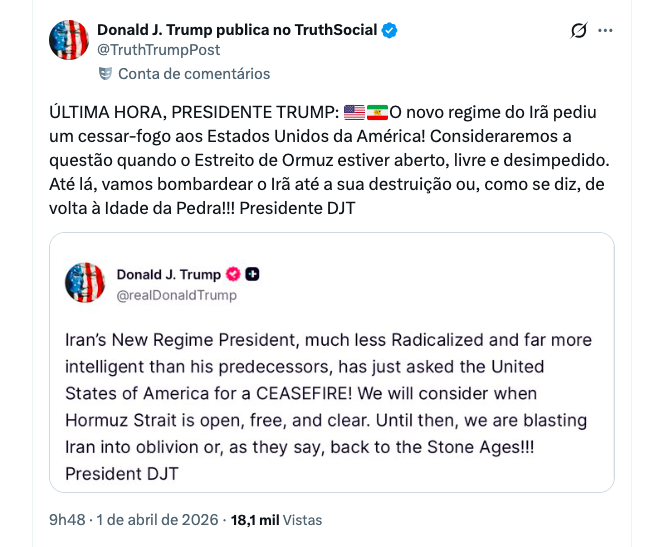Open the realDonaldTrump avatar in quoted post
Screen dimensions: 659x547
(85, 283)
